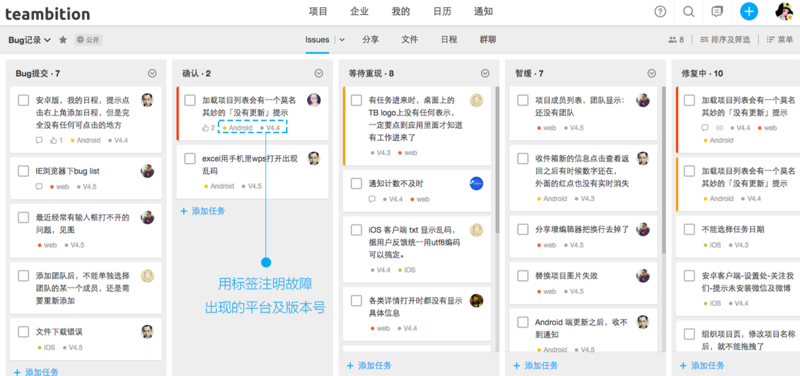Click the comment icon on 通知计数不及时
Viewport: 800px width, 376px height.
click(x=372, y=199)
